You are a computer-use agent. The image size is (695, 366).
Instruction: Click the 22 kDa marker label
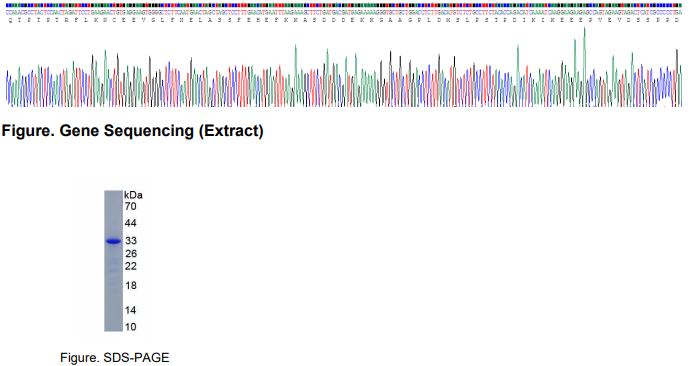(x=131, y=266)
